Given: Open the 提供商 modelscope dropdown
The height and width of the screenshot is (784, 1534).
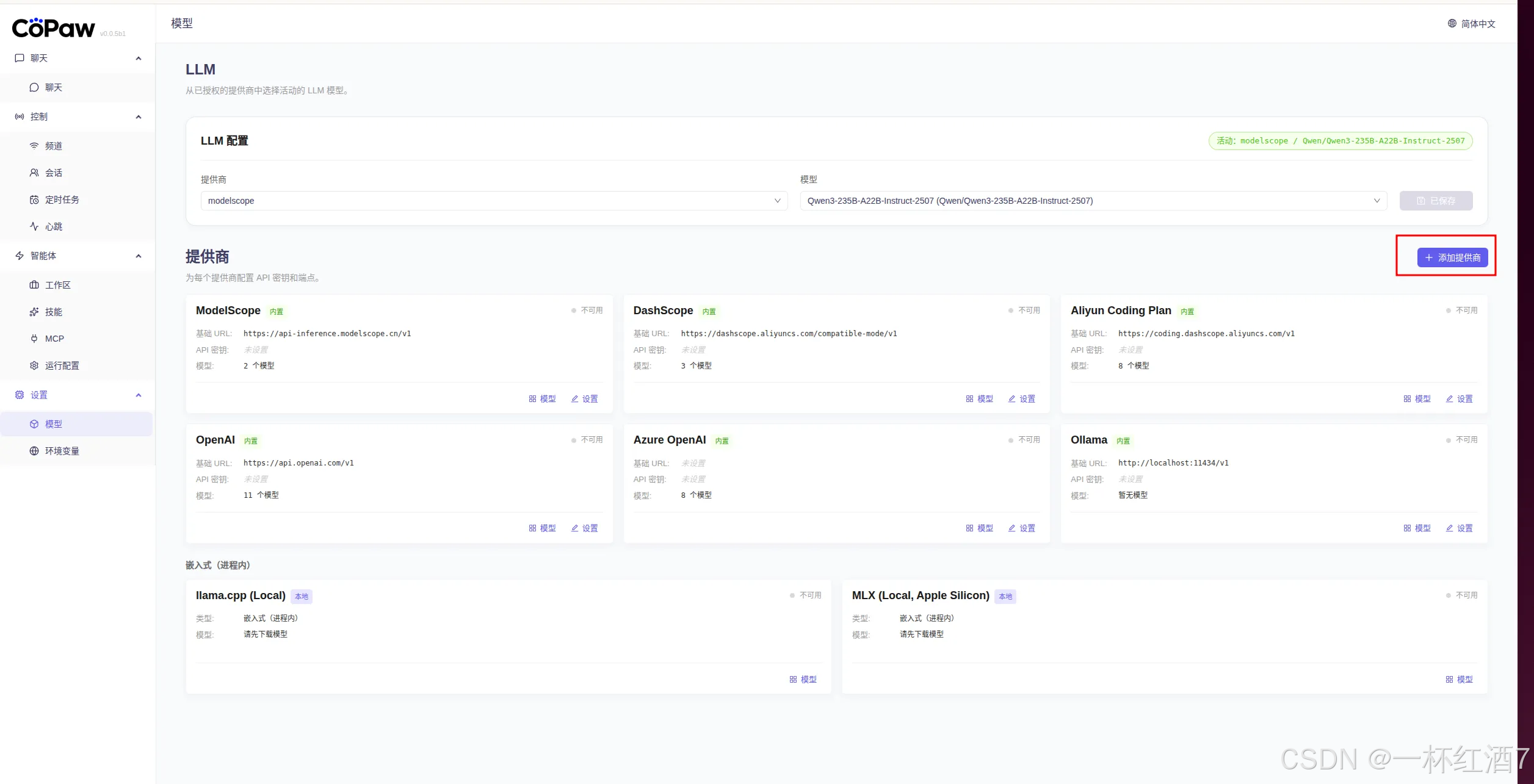Looking at the screenshot, I should tap(493, 201).
